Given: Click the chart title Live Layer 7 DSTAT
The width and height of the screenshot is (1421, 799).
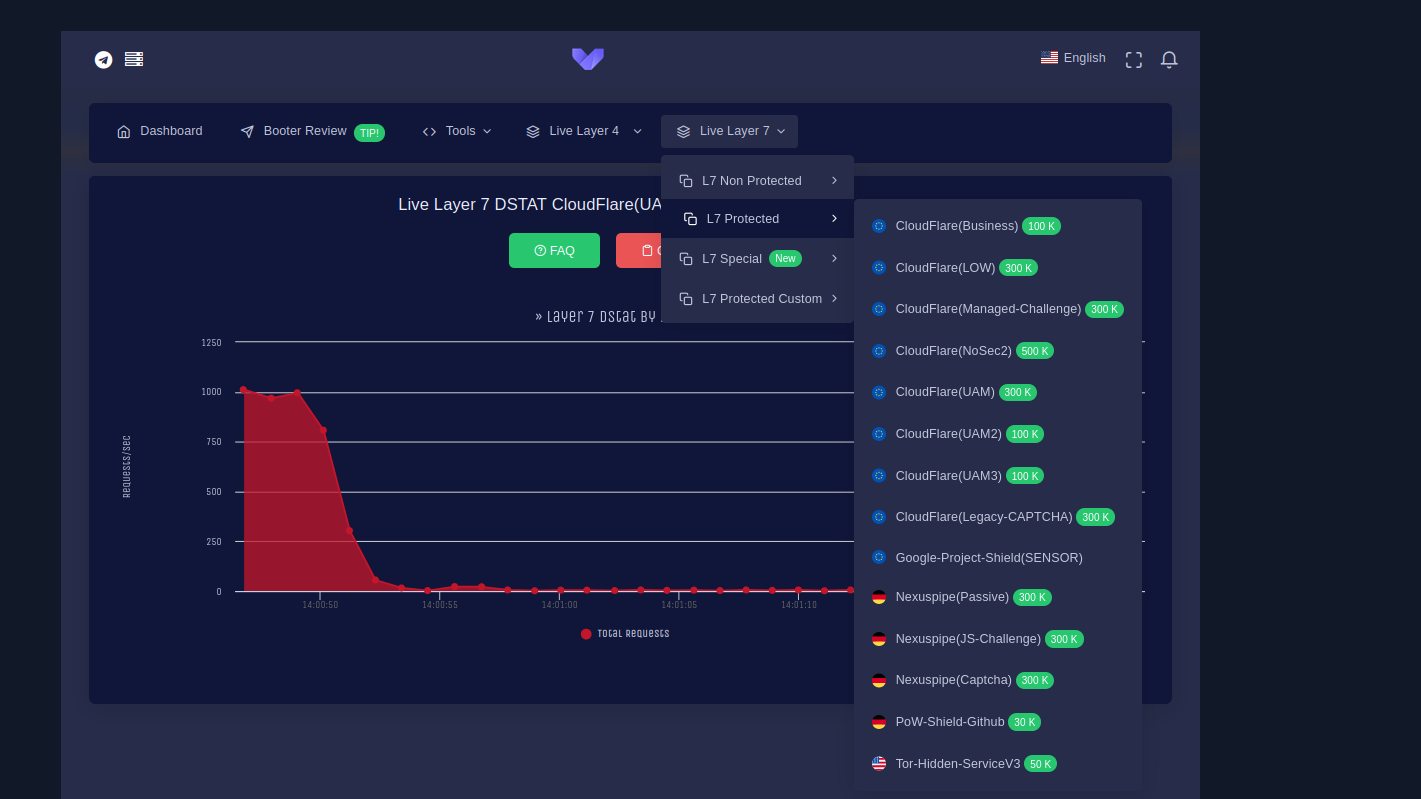Looking at the screenshot, I should 530,204.
